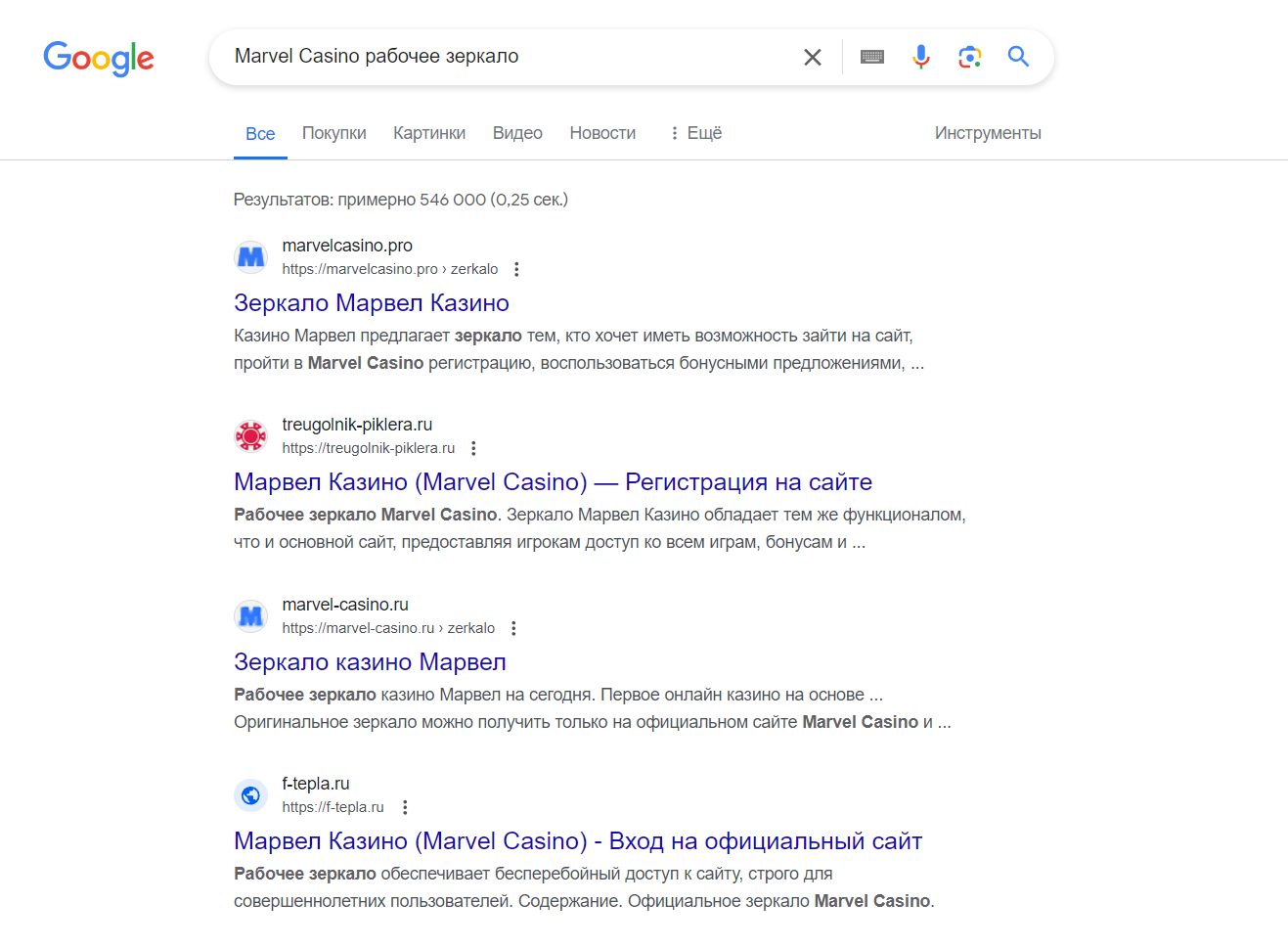Click the results count text 'примерно 546 000'

click(412, 200)
